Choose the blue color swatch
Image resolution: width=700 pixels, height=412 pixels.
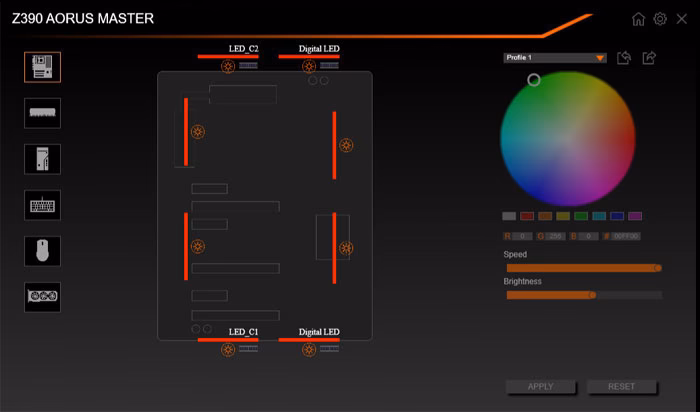click(x=617, y=216)
